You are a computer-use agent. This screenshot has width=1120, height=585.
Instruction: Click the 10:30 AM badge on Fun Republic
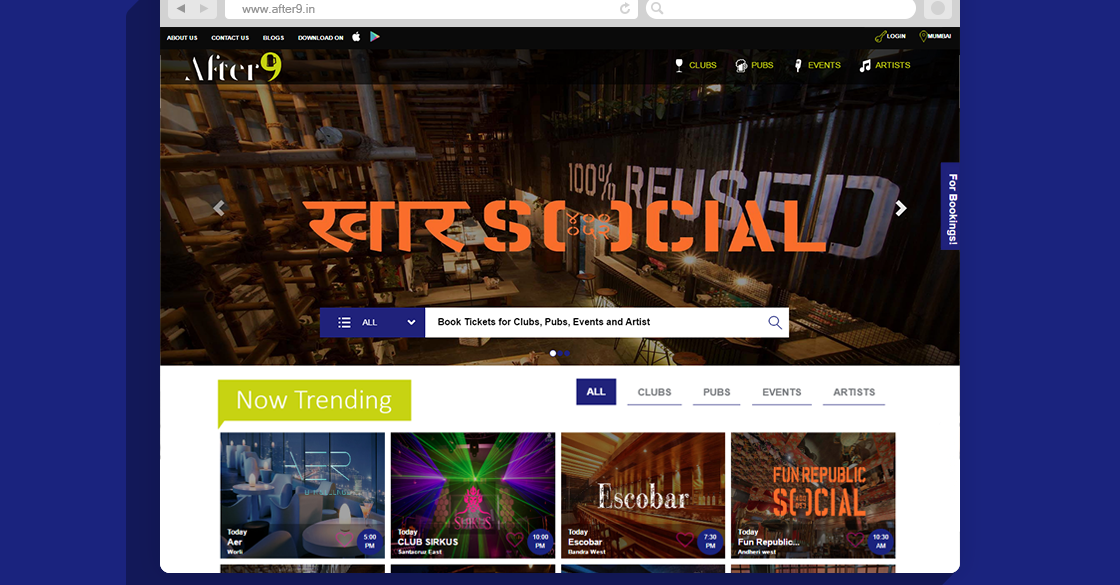pos(881,541)
